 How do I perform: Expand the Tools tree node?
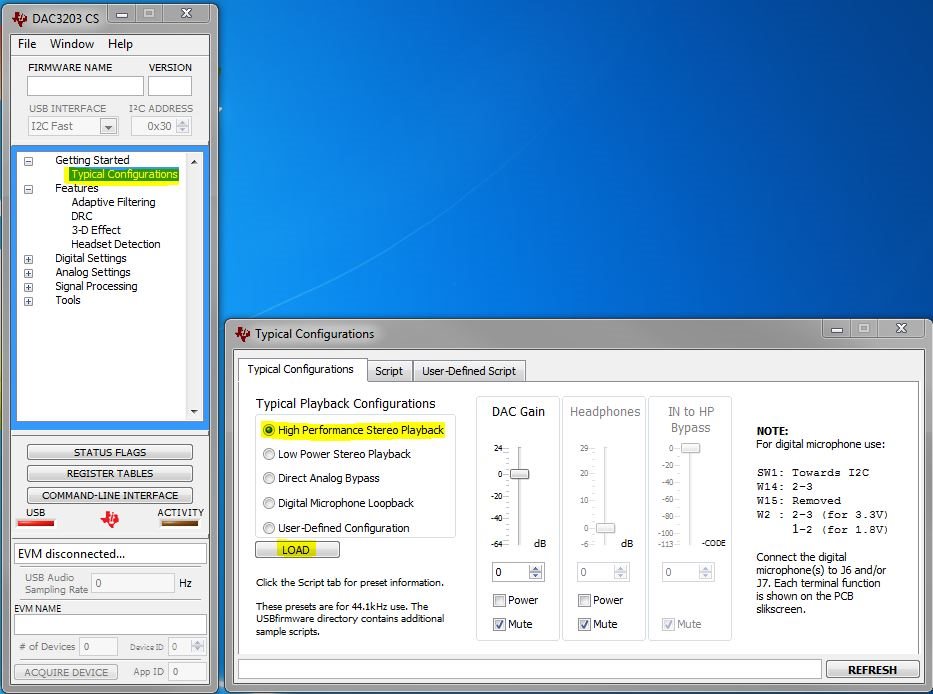tap(28, 301)
